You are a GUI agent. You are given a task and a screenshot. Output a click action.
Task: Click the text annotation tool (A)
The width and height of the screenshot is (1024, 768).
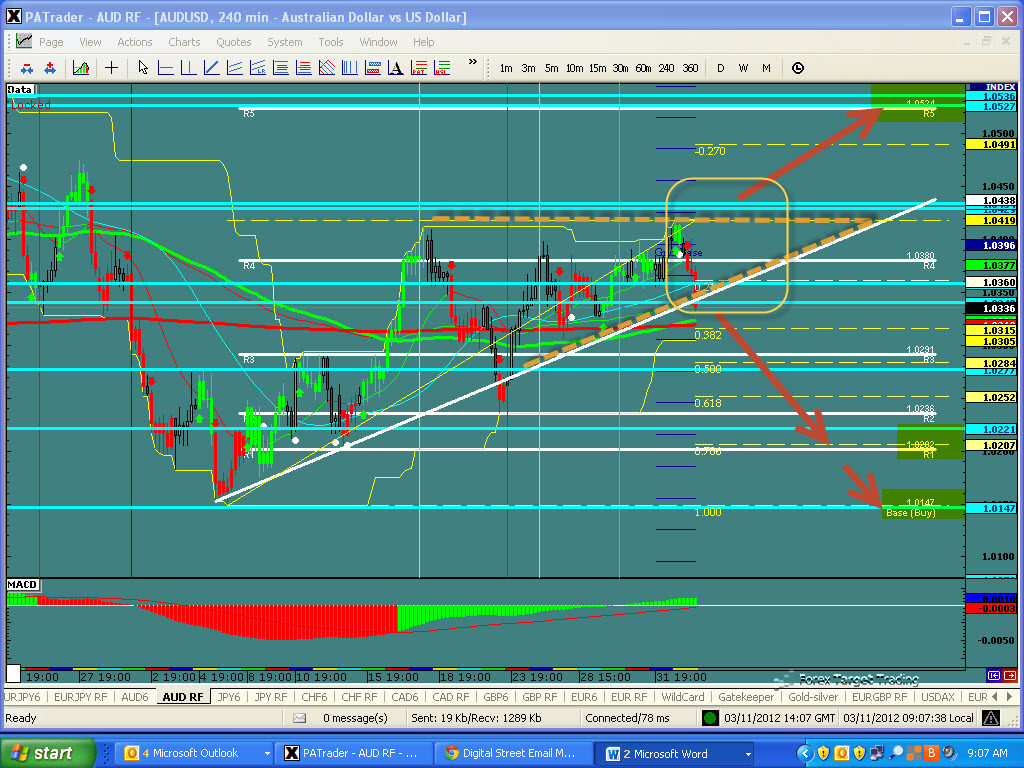tap(393, 68)
